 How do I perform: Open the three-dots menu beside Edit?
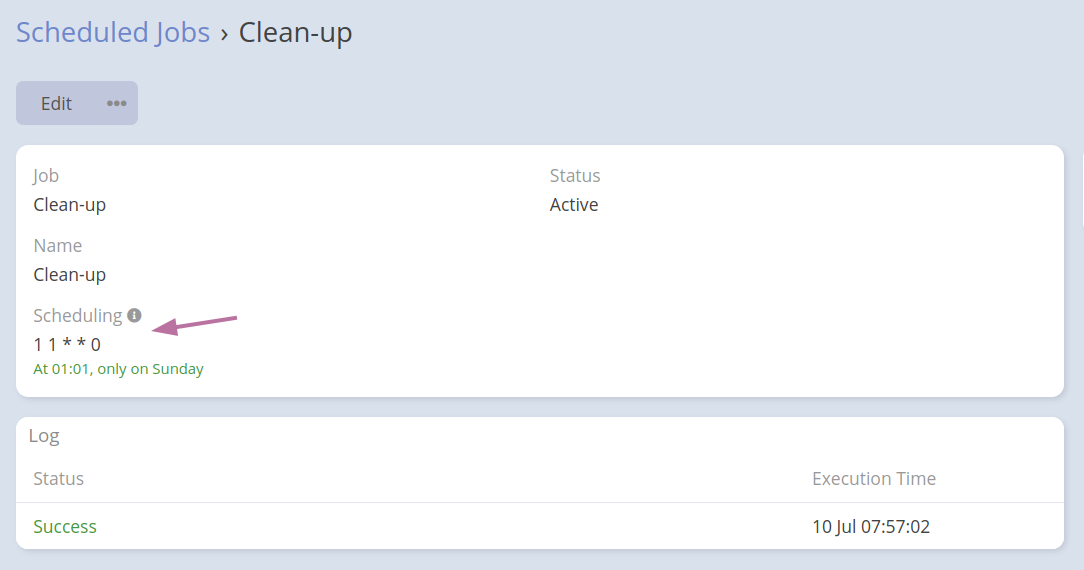(117, 103)
